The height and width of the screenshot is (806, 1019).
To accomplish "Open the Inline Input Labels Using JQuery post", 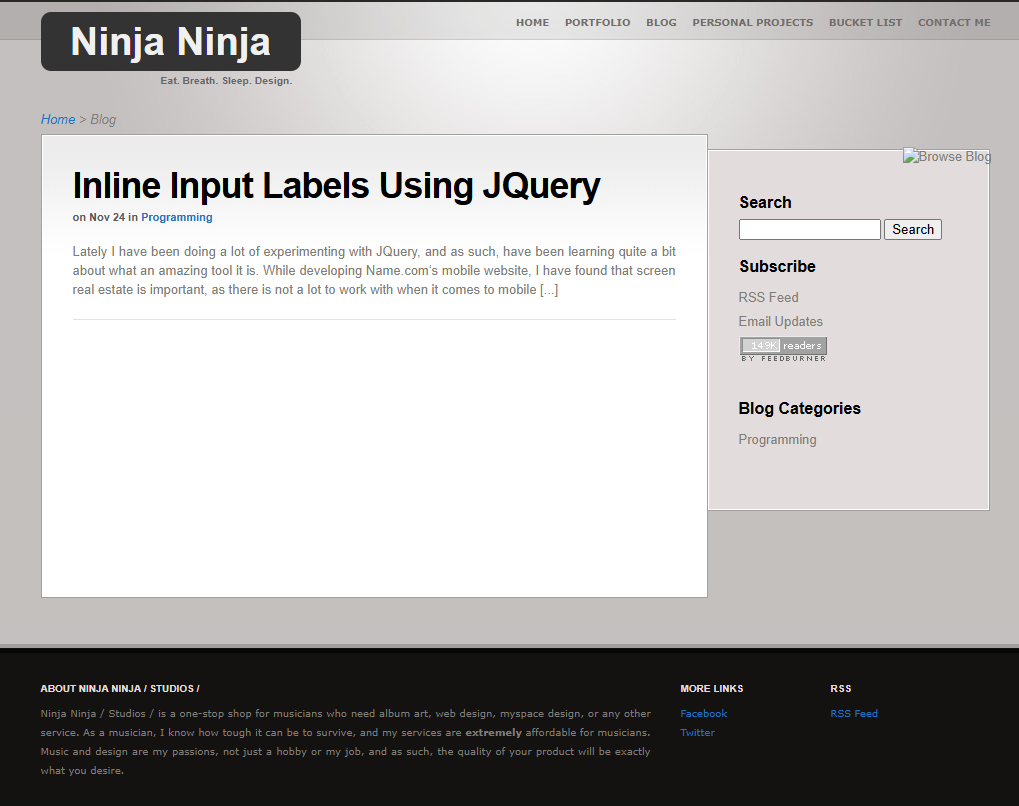I will tap(336, 186).
